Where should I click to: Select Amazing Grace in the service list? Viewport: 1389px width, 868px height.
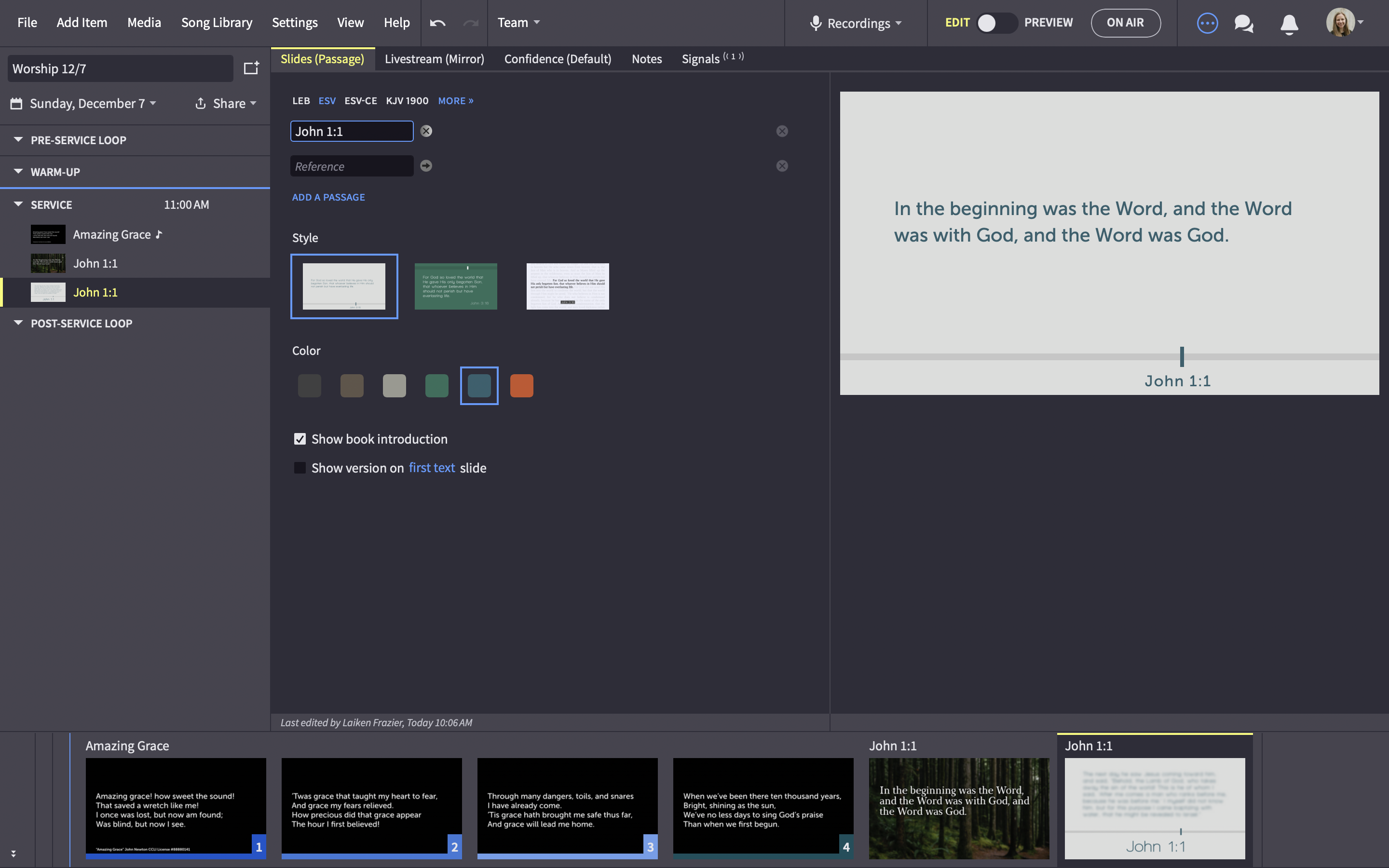click(x=135, y=234)
